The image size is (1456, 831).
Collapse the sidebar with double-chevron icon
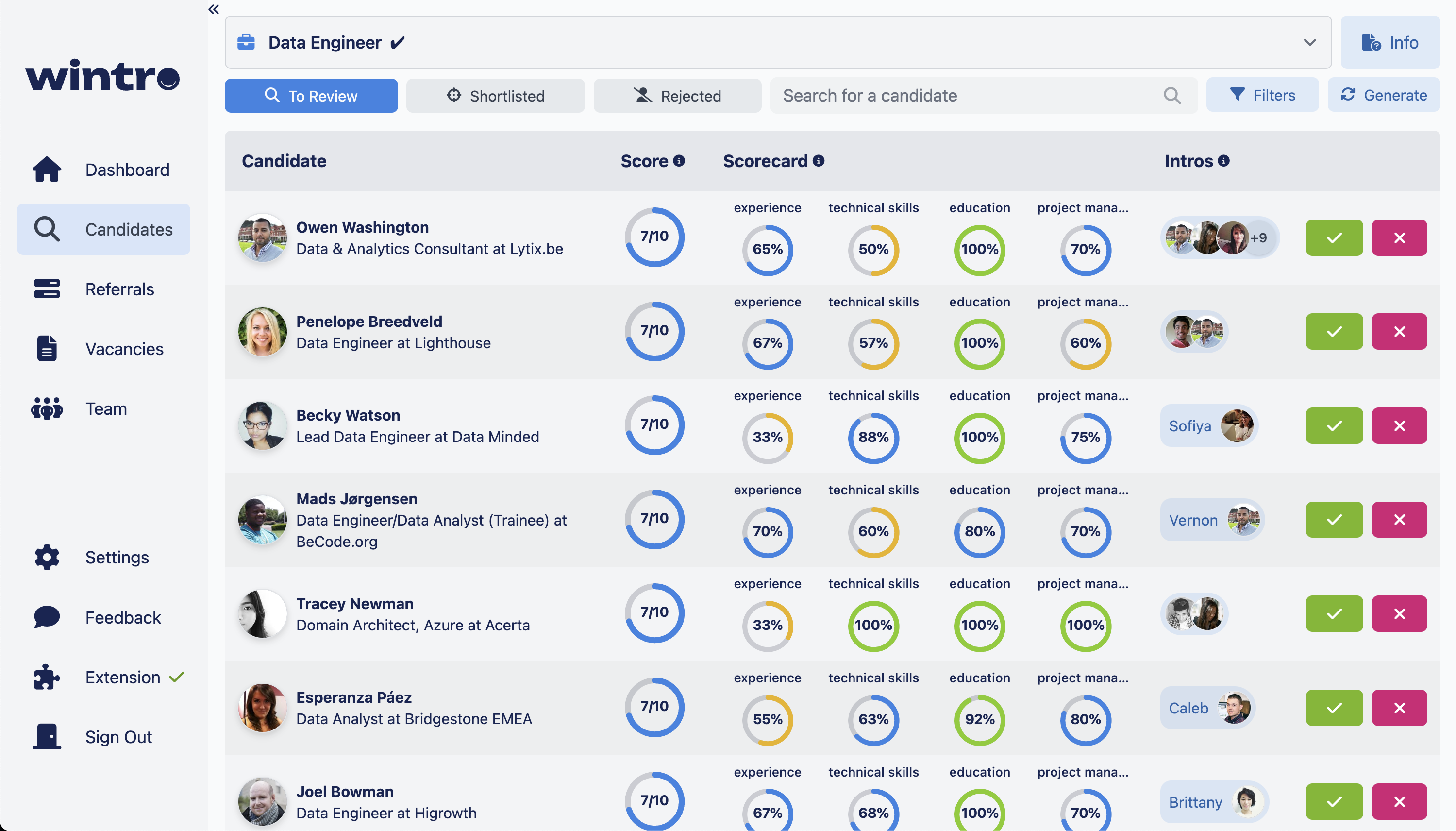[x=214, y=9]
